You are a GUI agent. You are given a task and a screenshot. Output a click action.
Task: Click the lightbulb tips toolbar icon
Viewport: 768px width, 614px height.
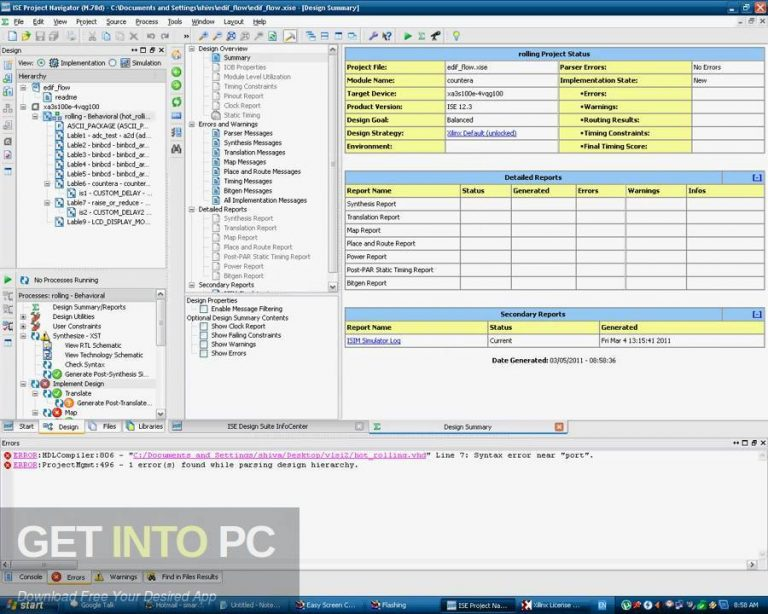[456, 36]
